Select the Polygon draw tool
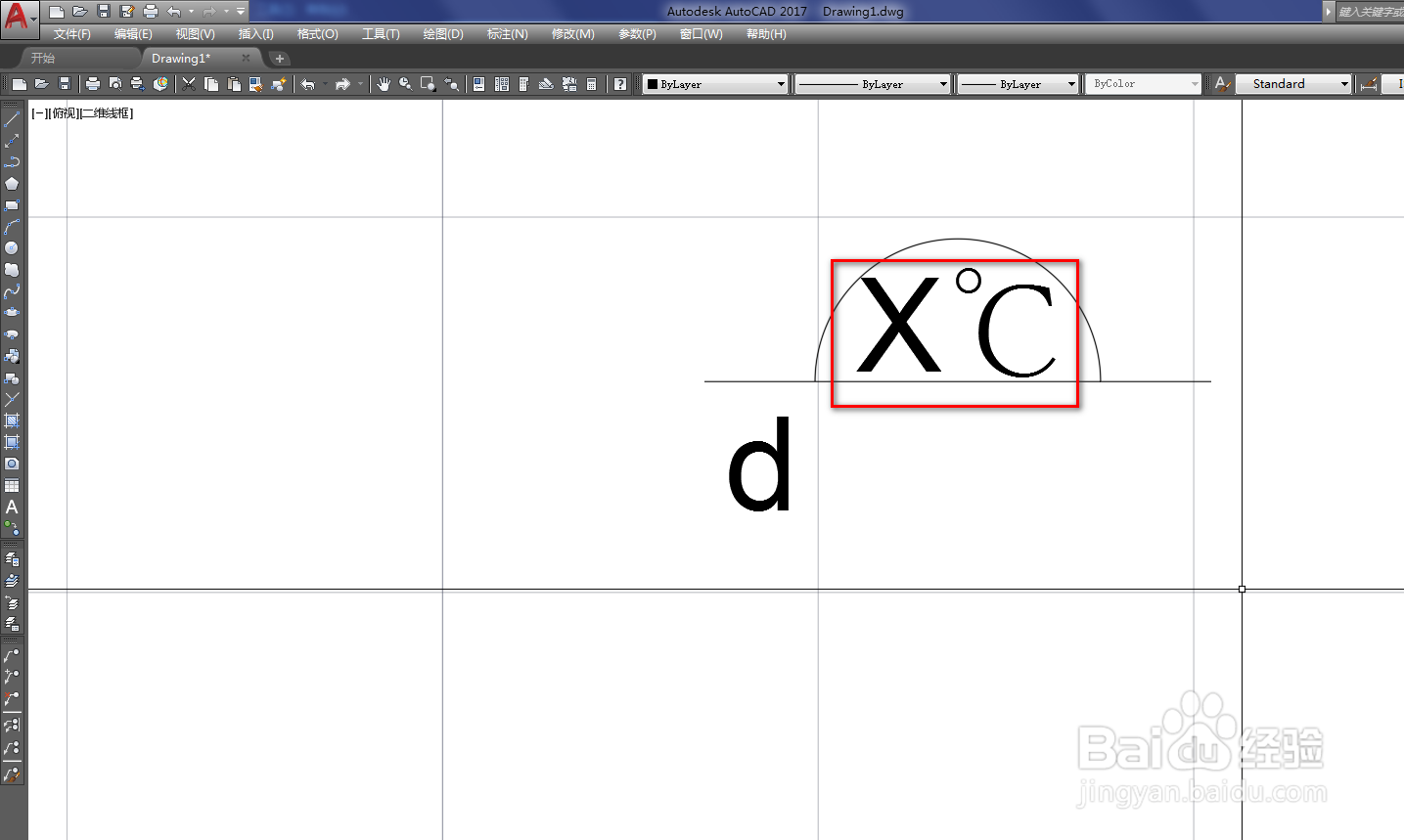Screen dimensions: 1404x840 (12, 184)
